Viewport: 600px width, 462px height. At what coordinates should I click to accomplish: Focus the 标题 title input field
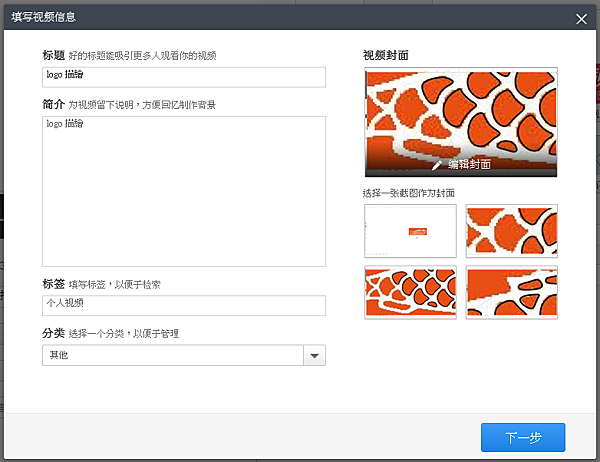click(184, 77)
